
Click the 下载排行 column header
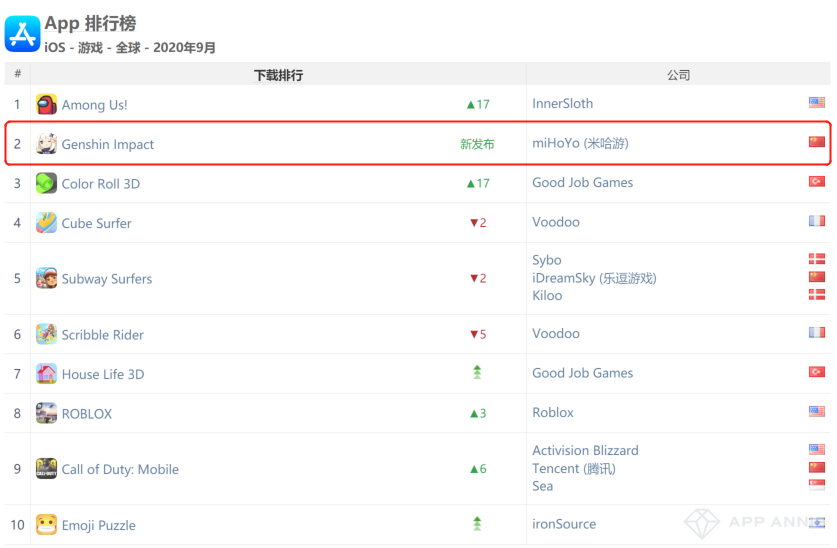point(278,75)
